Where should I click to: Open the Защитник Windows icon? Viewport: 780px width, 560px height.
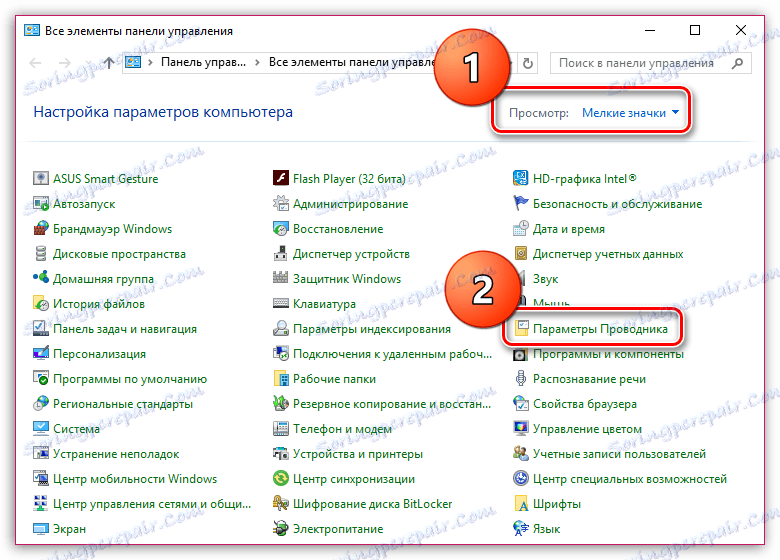click(281, 279)
